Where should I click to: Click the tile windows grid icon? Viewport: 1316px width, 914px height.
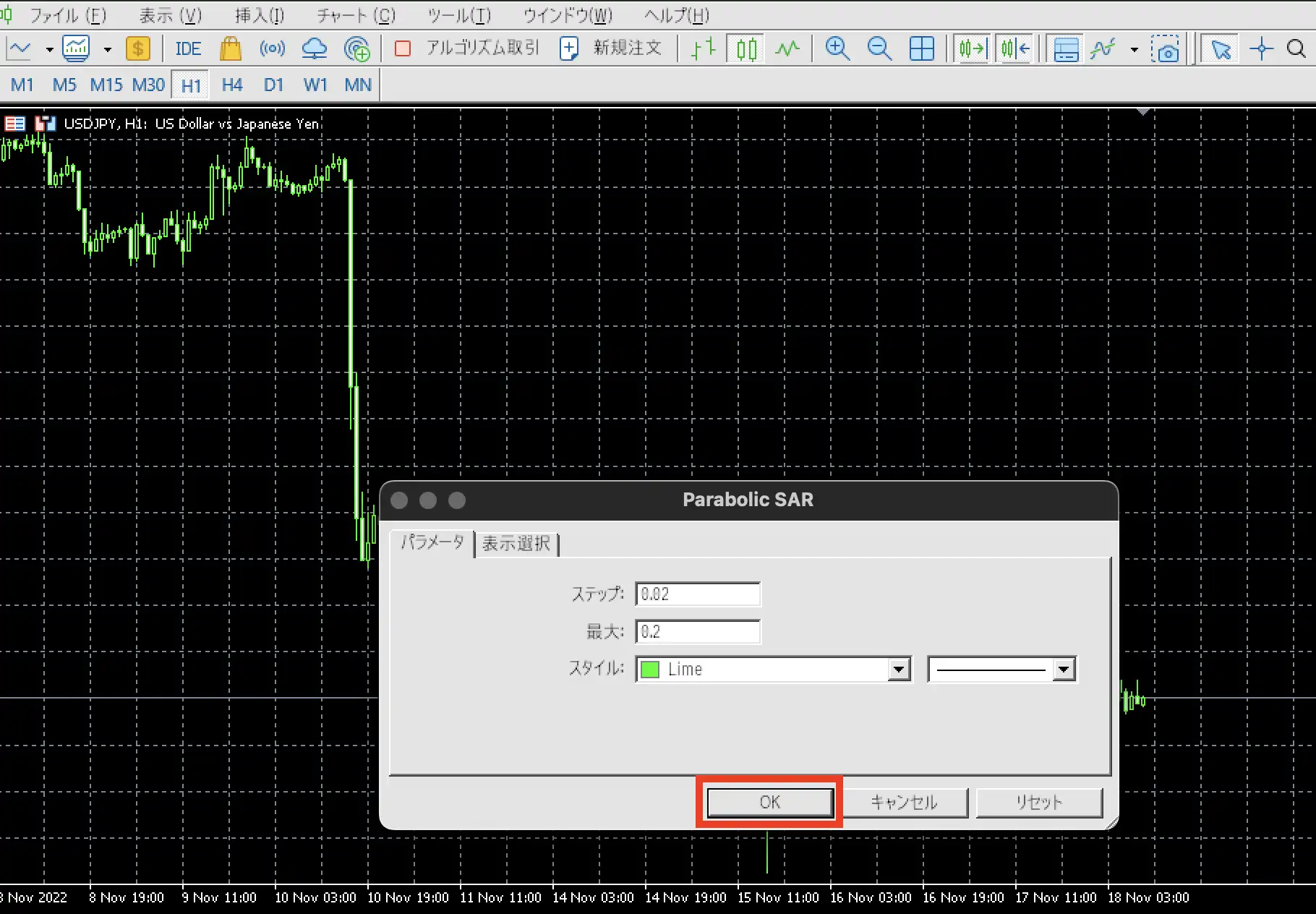922,48
